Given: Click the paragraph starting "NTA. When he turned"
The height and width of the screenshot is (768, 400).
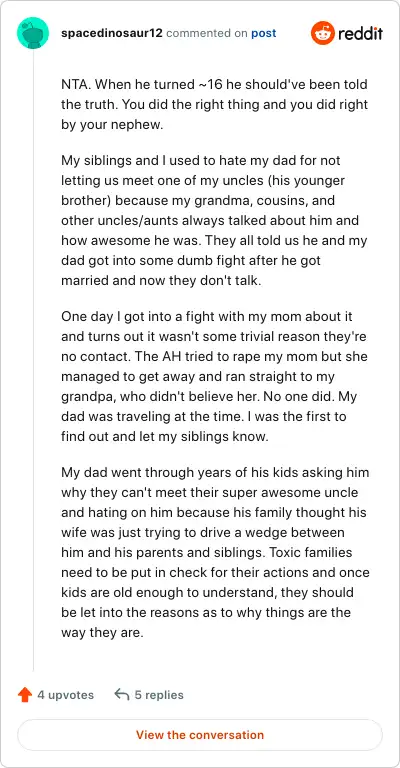Looking at the screenshot, I should click(x=214, y=105).
